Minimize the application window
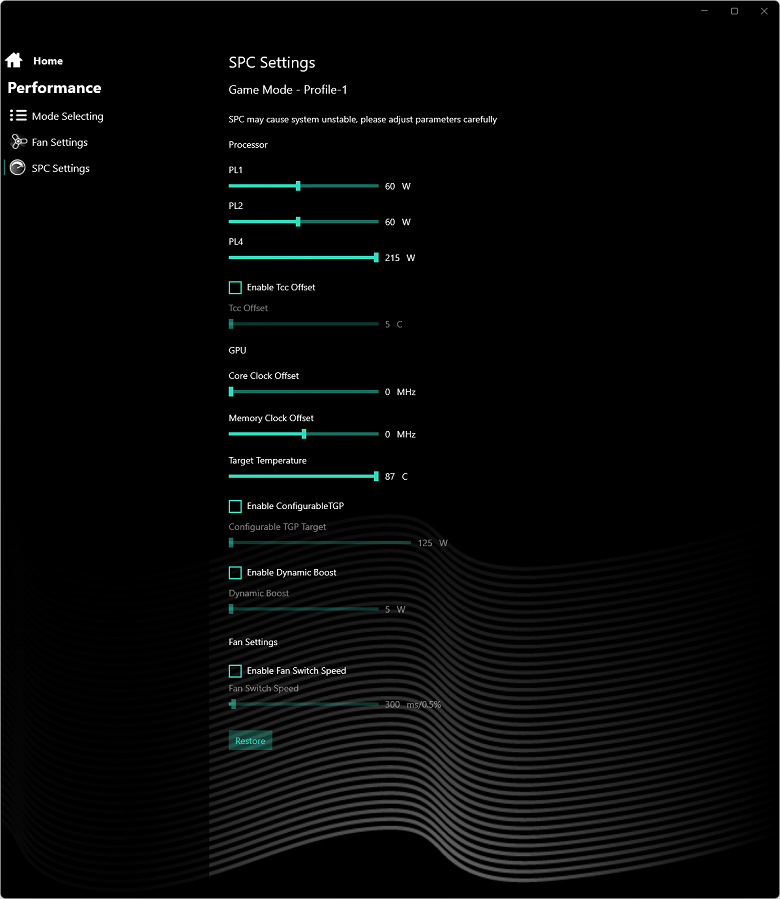This screenshot has width=780, height=899. [x=704, y=11]
